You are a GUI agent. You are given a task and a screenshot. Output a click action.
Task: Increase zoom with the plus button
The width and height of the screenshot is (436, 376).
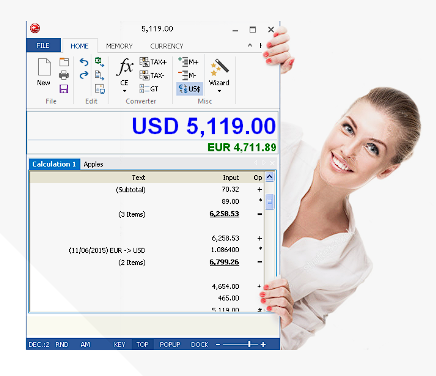(x=263, y=344)
